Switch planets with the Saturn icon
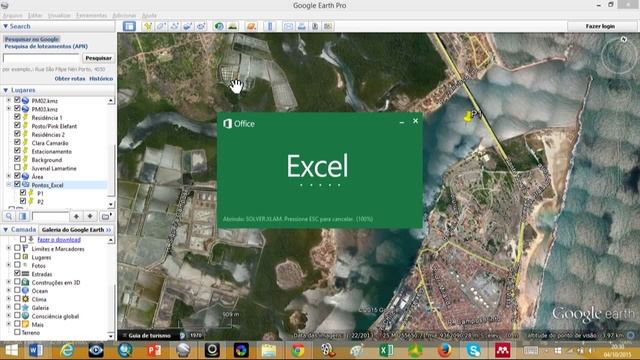 (x=251, y=26)
